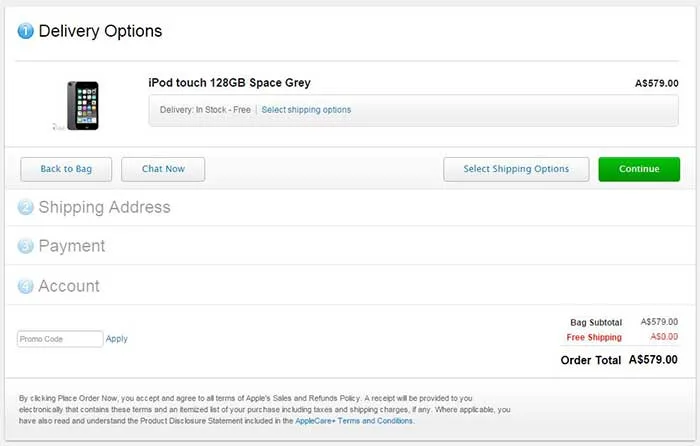Go back with the Back to Bag button
This screenshot has width=700, height=446.
coord(66,169)
